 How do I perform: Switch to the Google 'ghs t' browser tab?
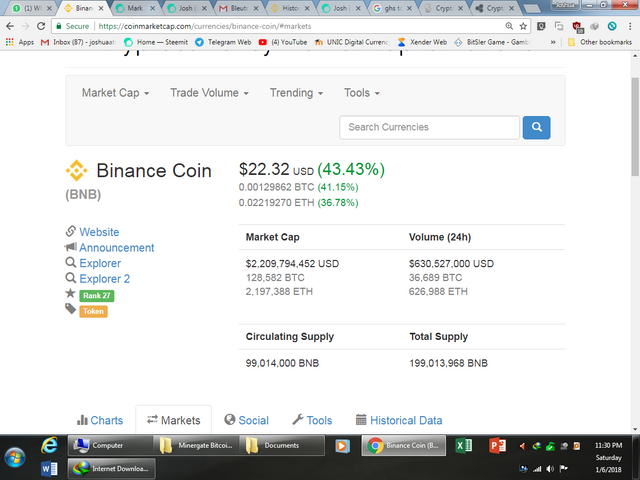click(393, 8)
